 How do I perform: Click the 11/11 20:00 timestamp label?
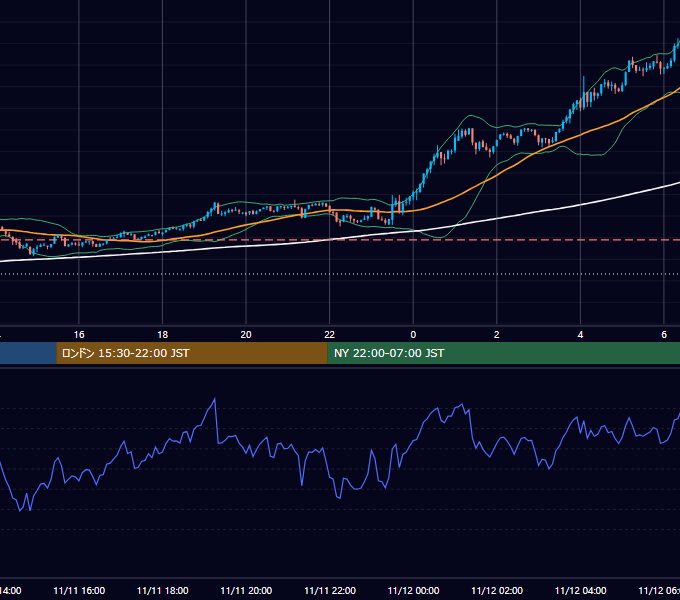pyautogui.click(x=246, y=590)
